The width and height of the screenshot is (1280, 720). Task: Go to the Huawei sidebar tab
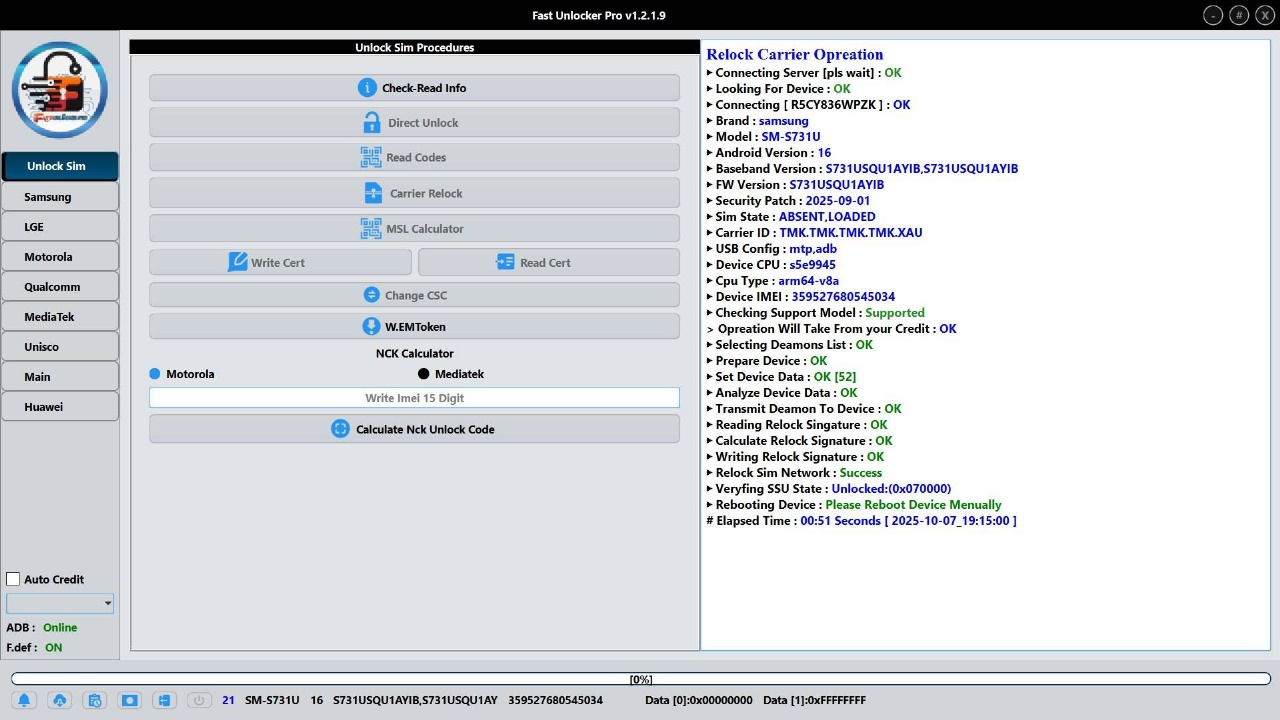coord(59,407)
